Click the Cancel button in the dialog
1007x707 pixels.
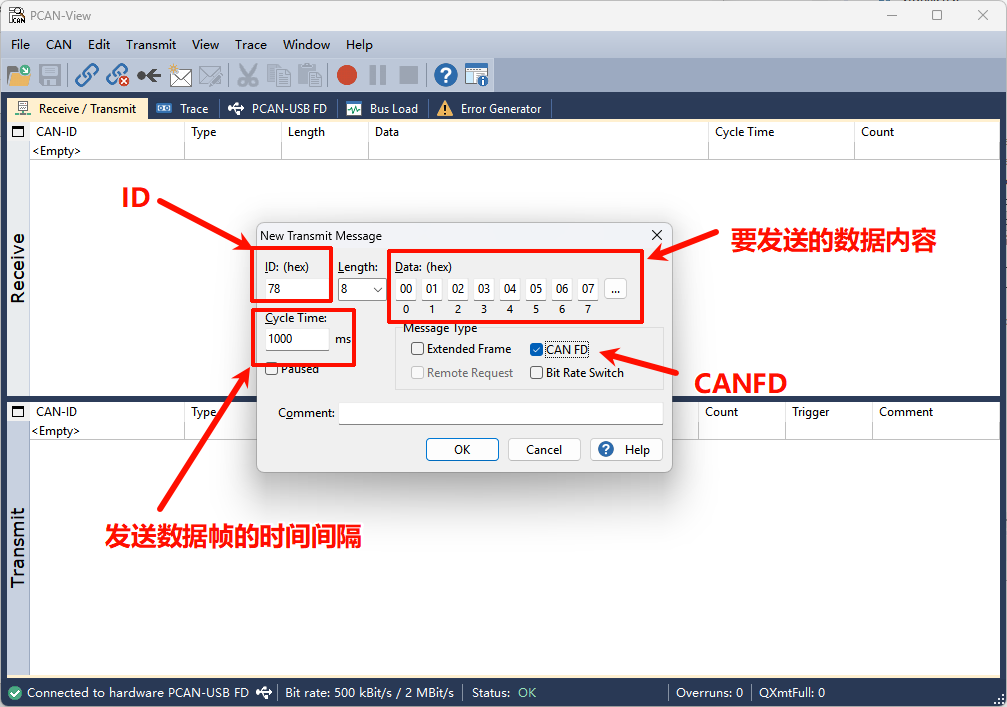[544, 450]
